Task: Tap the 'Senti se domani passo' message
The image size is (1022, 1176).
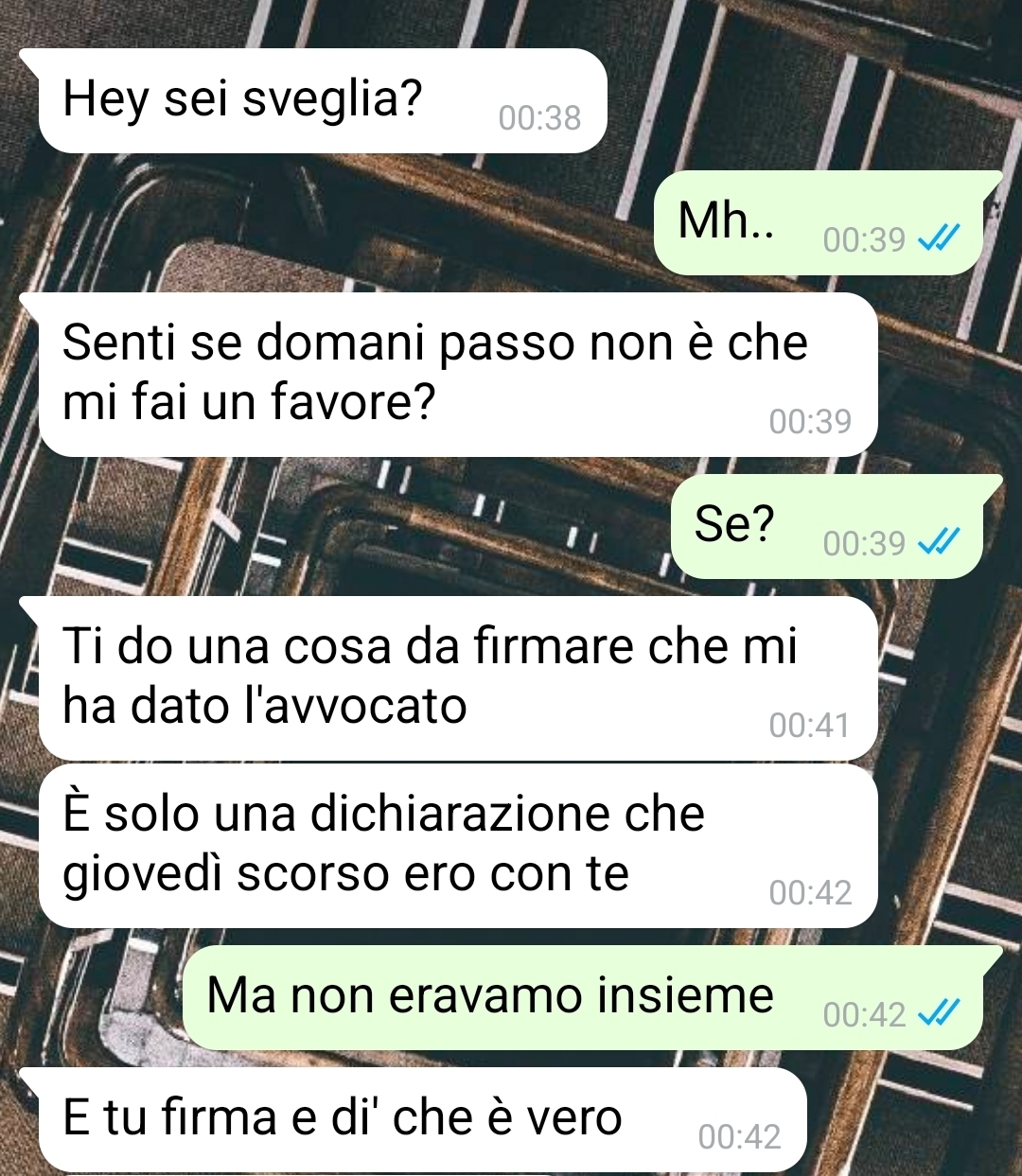Action: click(x=457, y=375)
